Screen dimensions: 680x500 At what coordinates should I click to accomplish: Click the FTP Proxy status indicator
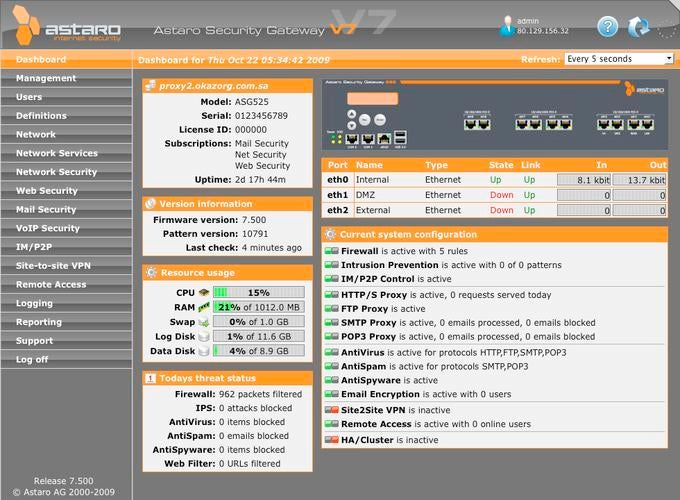point(332,308)
